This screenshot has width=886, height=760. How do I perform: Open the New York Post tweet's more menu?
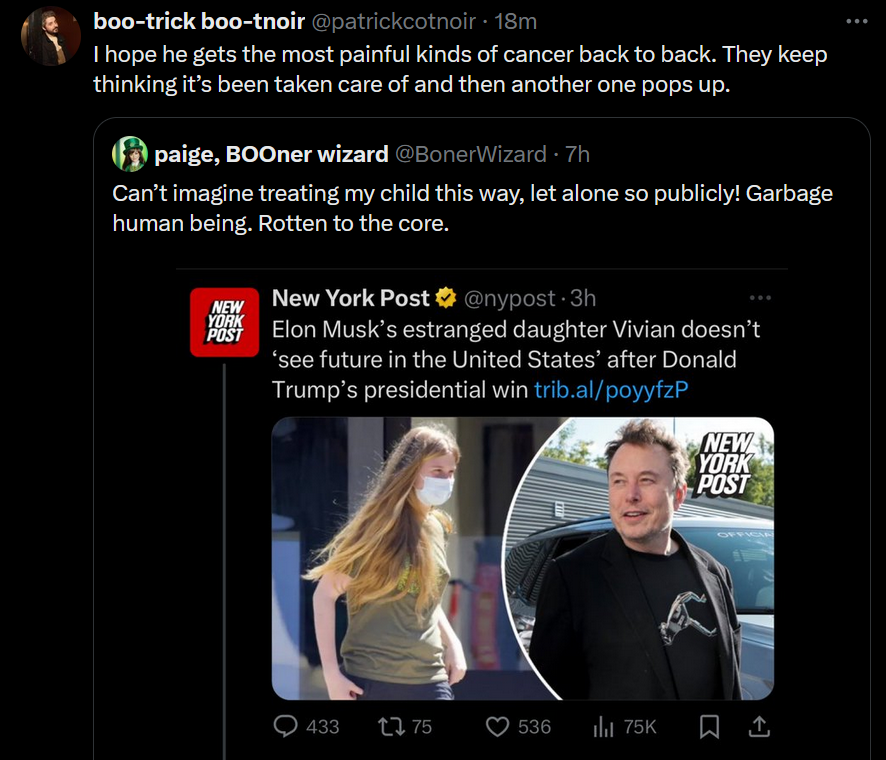pos(760,297)
